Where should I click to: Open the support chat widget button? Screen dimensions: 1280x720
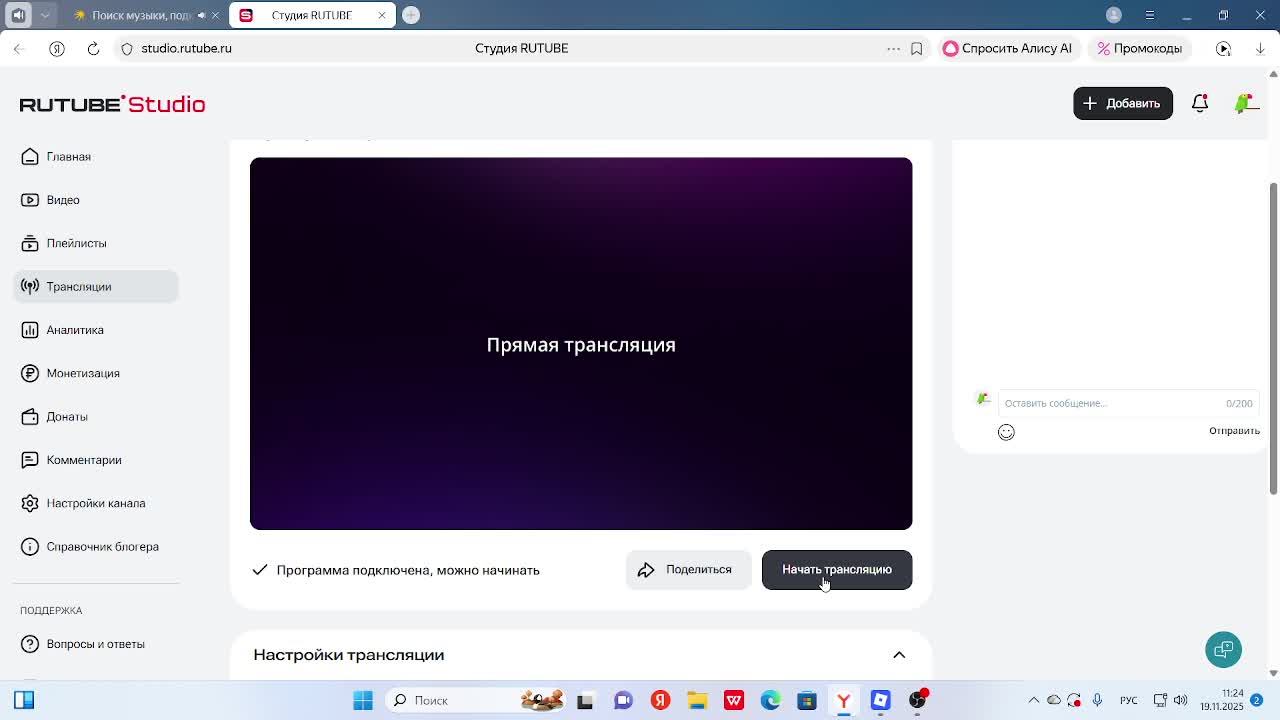point(1223,649)
